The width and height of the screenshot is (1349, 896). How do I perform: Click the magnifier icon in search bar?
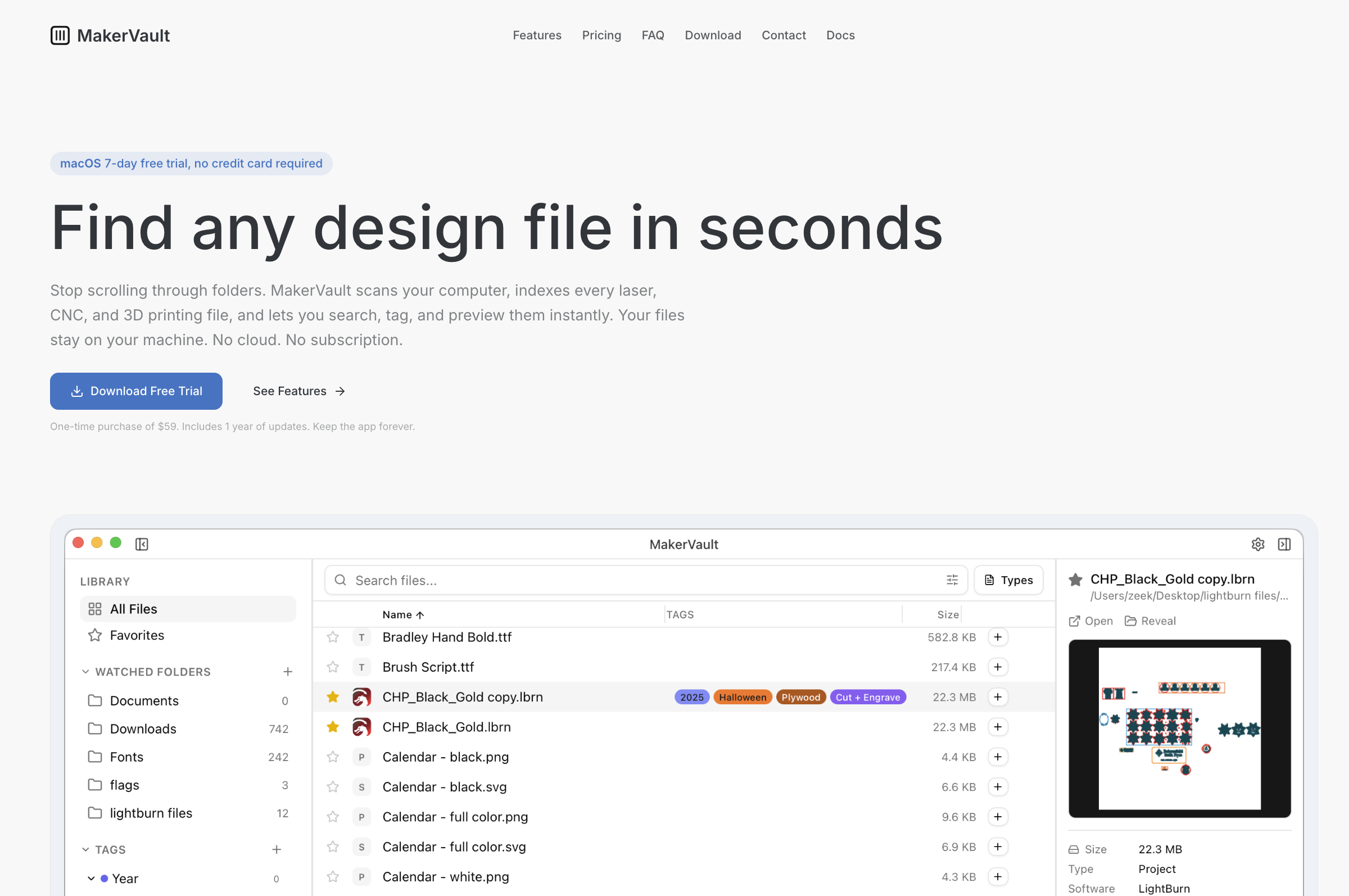341,580
